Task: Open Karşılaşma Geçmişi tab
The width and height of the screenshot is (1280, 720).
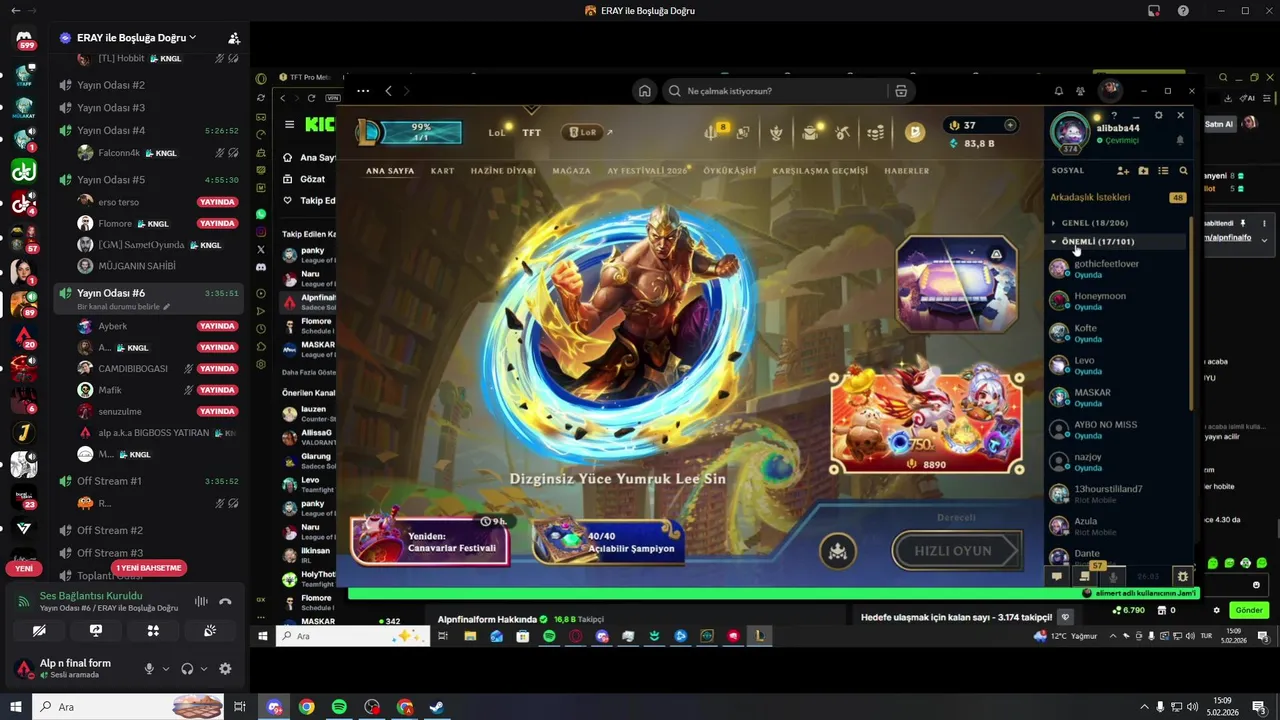Action: pyautogui.click(x=820, y=171)
